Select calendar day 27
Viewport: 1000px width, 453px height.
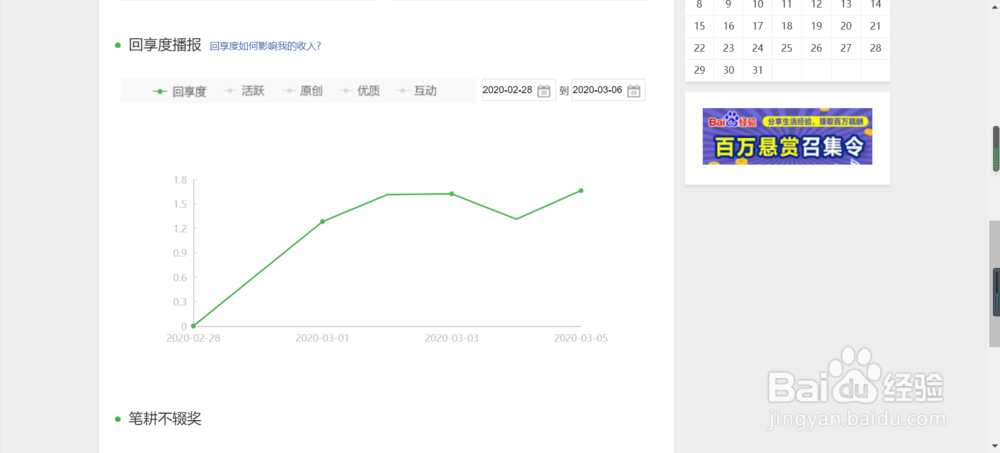coord(846,48)
